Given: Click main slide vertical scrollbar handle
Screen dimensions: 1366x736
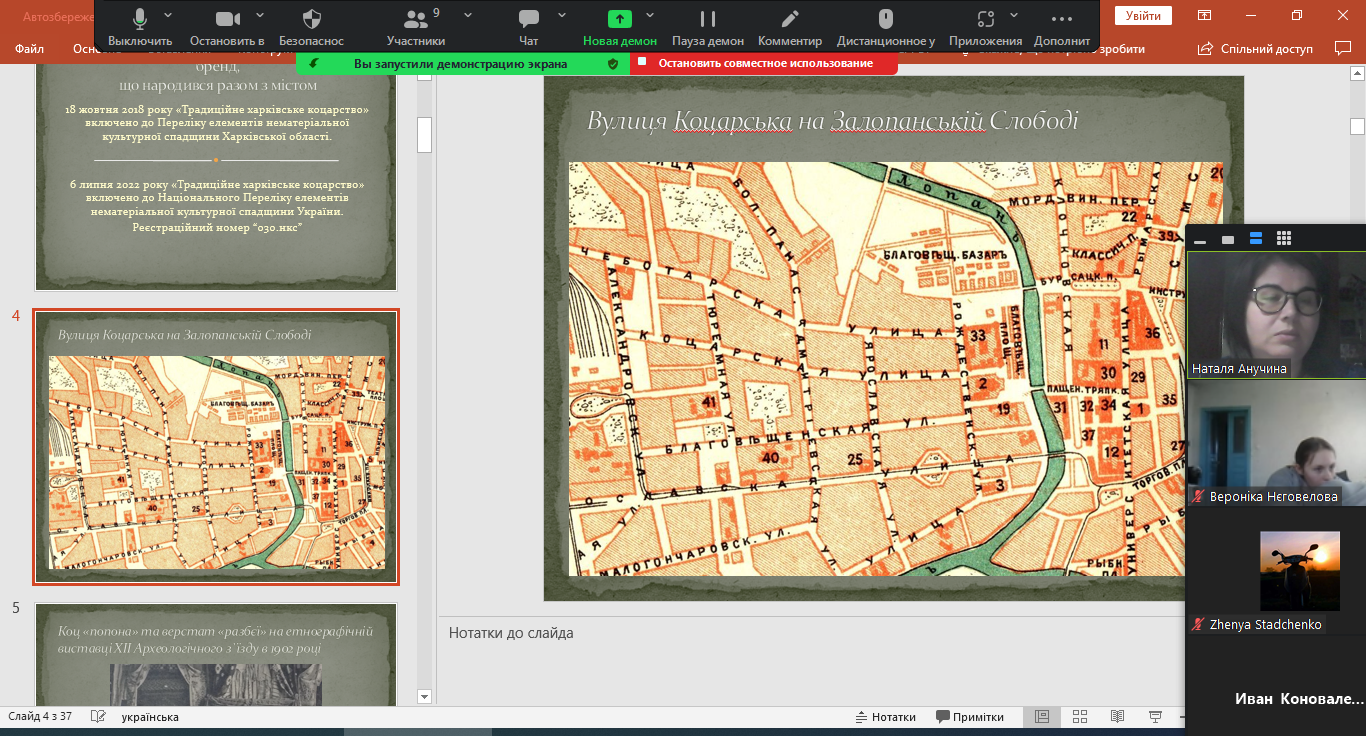Looking at the screenshot, I should coord(1357,126).
